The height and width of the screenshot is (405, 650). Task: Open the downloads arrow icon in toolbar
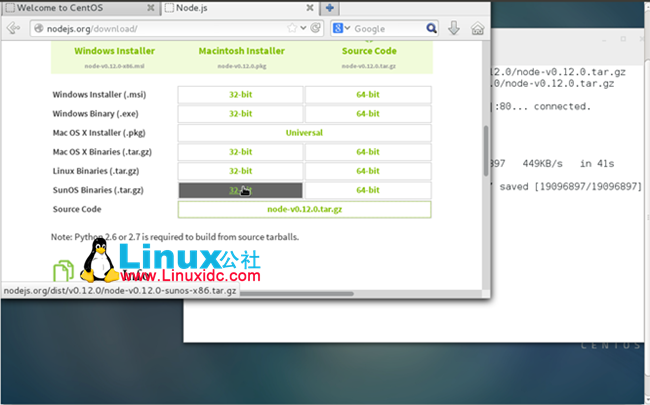454,28
